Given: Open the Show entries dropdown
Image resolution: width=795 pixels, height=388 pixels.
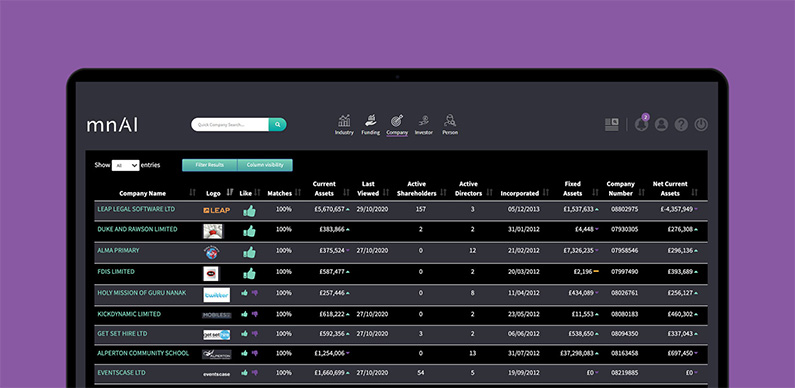Looking at the screenshot, I should 125,165.
